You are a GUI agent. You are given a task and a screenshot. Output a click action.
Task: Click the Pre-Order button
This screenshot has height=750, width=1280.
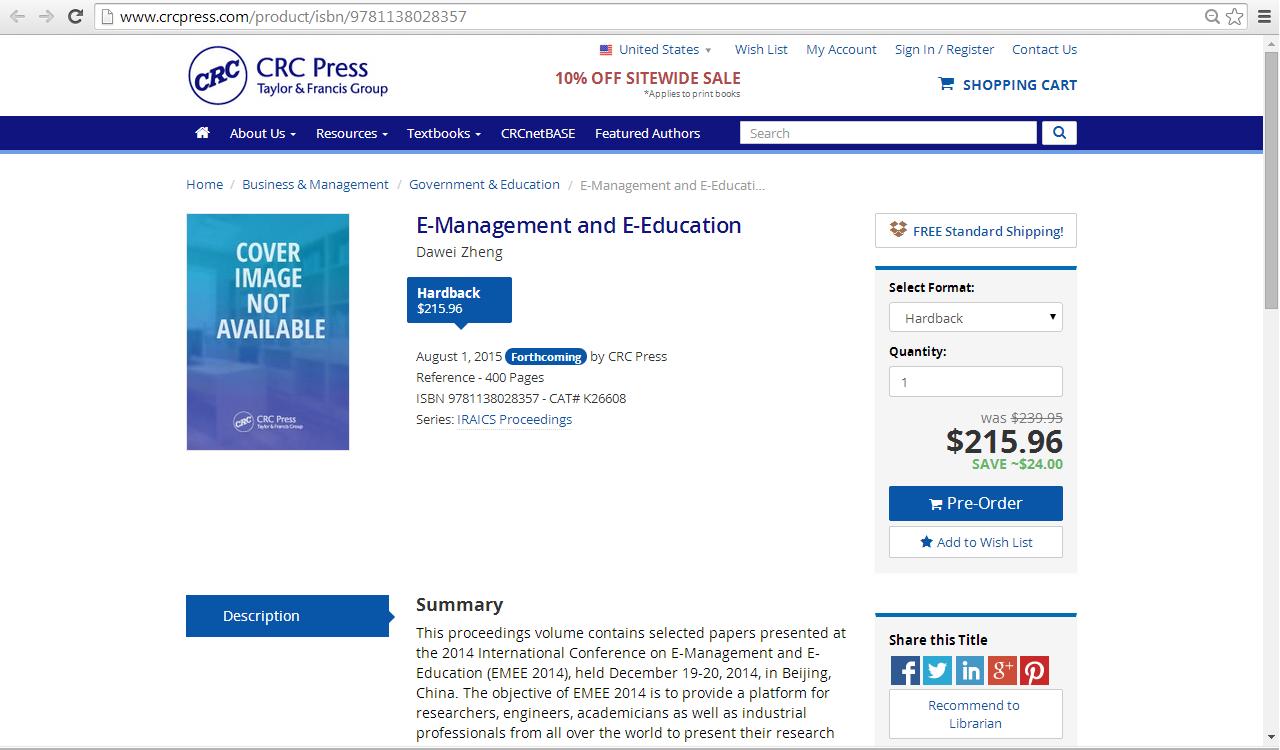[x=975, y=504]
